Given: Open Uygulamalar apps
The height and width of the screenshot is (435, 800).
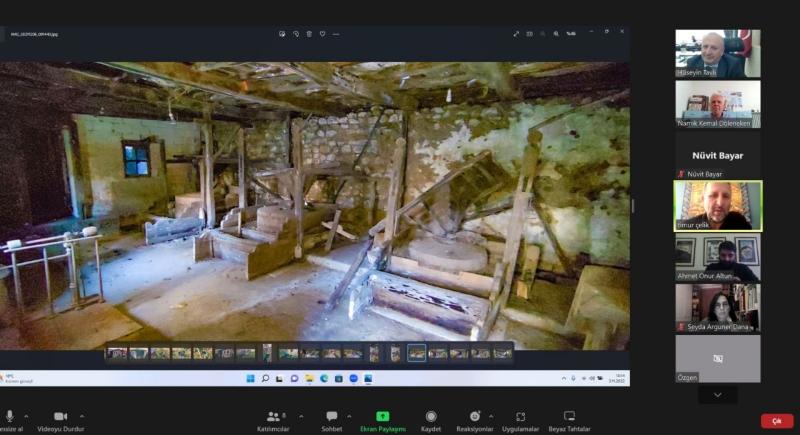Looking at the screenshot, I should pos(520,416).
